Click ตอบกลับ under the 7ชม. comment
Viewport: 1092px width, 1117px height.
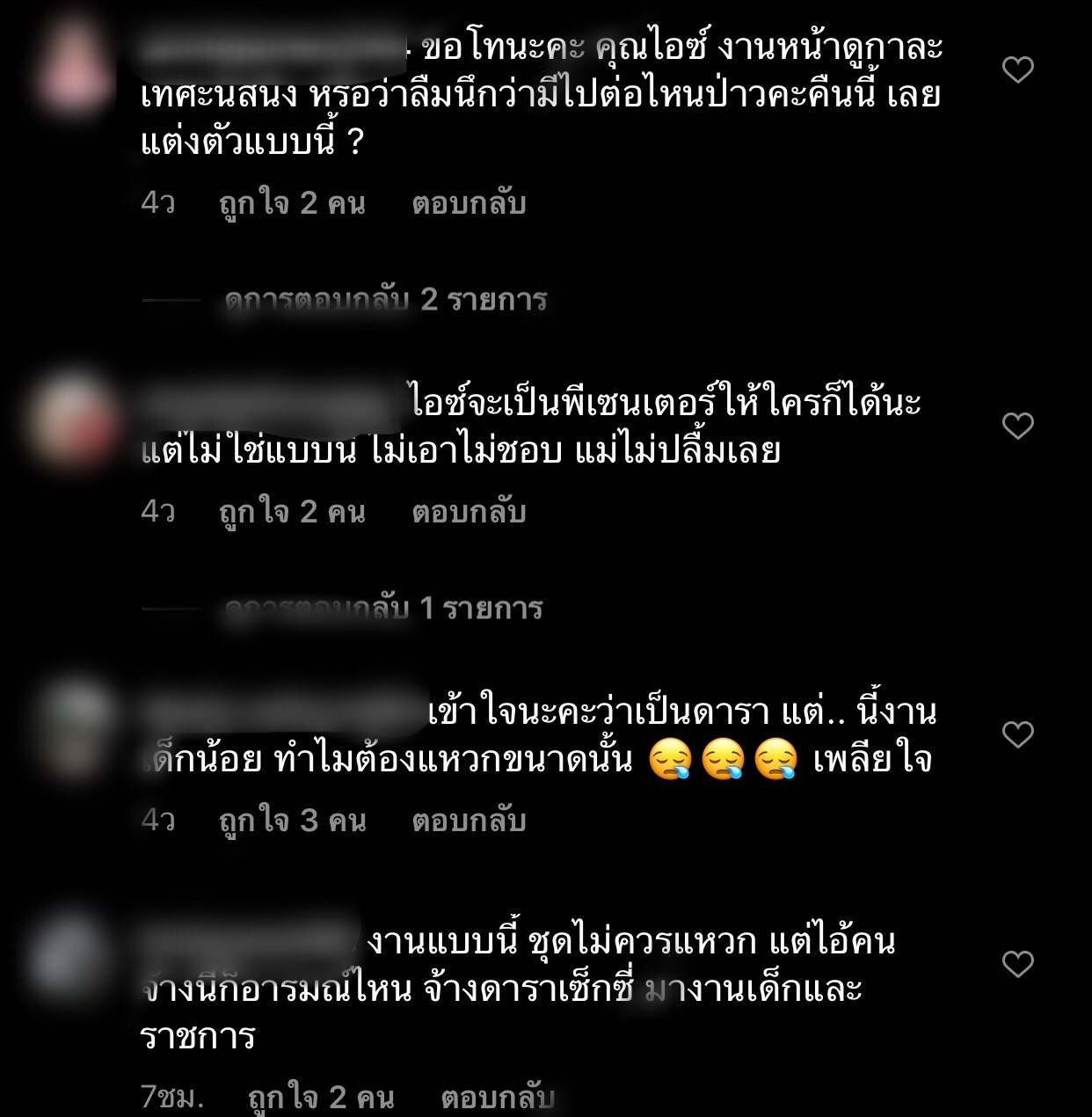(x=498, y=1097)
